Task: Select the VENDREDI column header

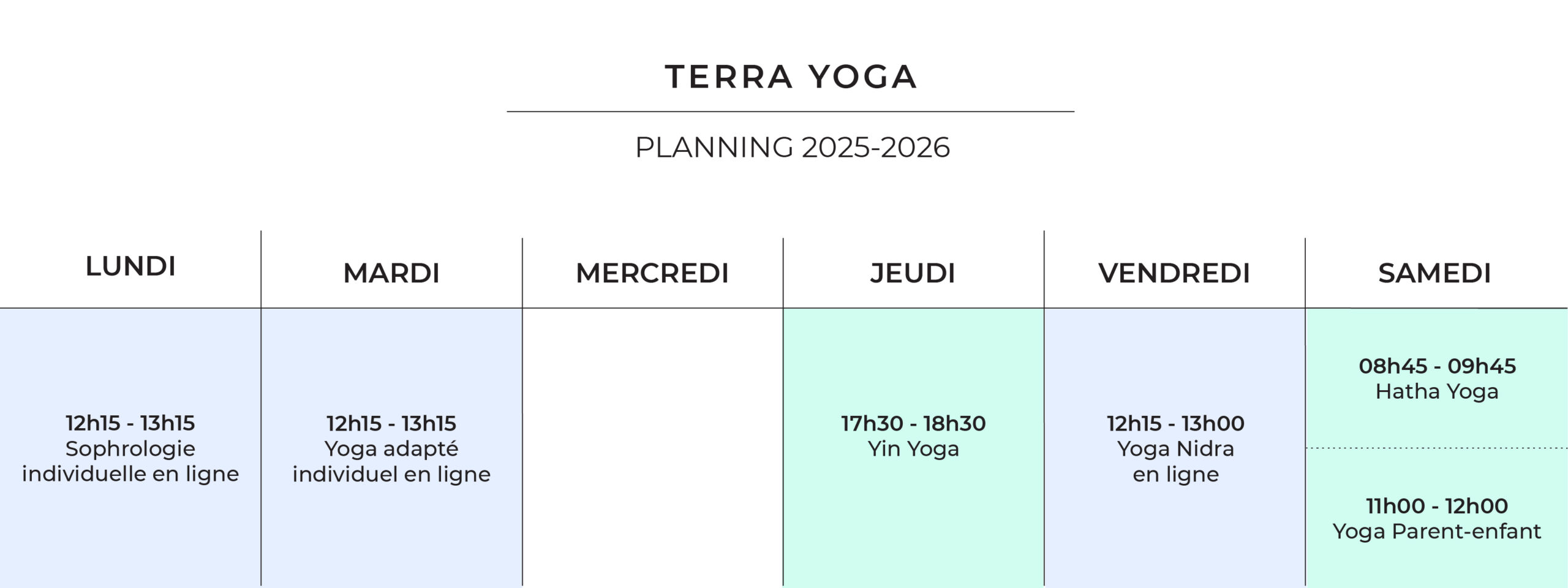Action: [1174, 273]
